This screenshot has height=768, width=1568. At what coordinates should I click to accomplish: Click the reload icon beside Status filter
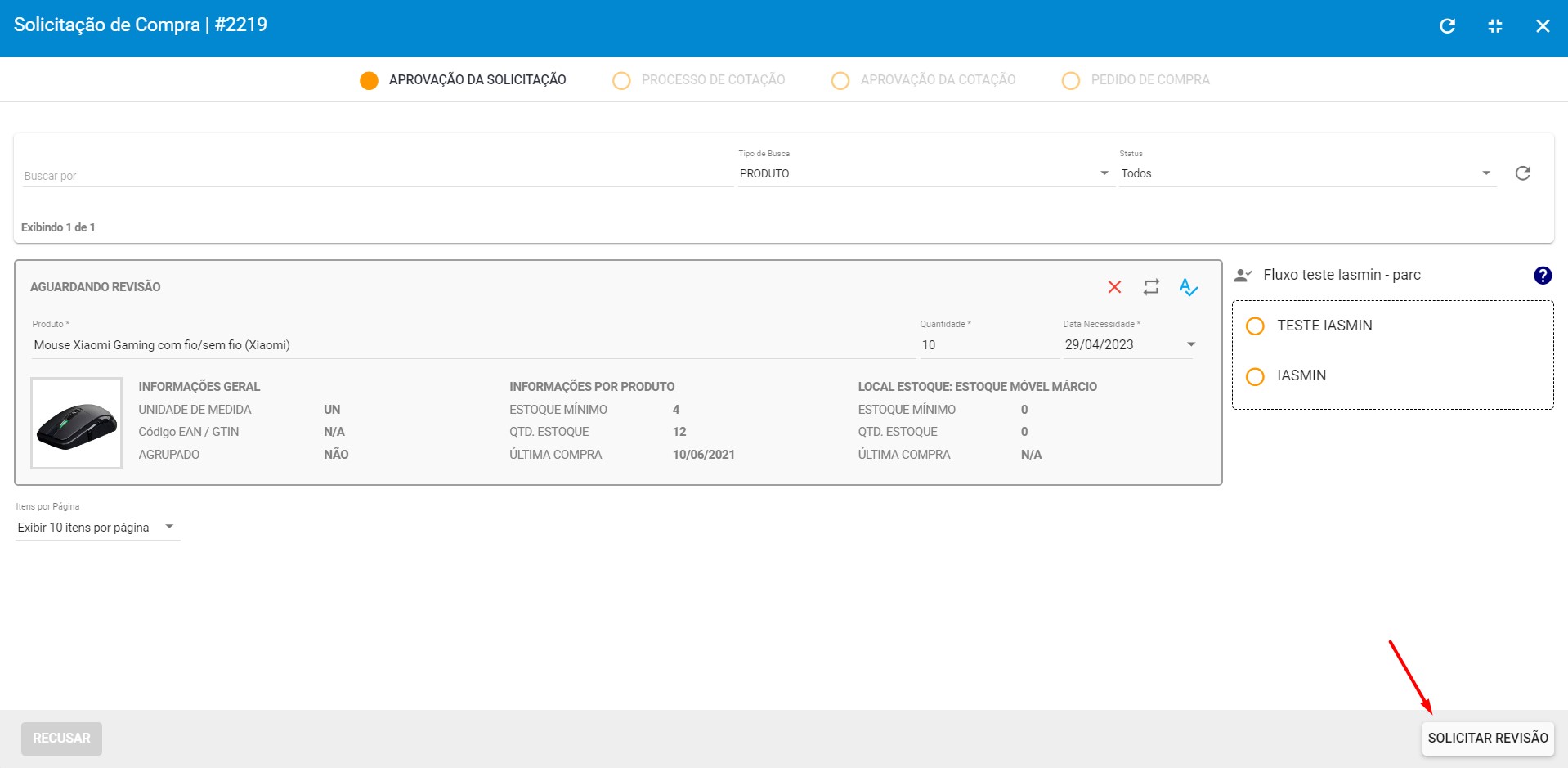point(1522,173)
